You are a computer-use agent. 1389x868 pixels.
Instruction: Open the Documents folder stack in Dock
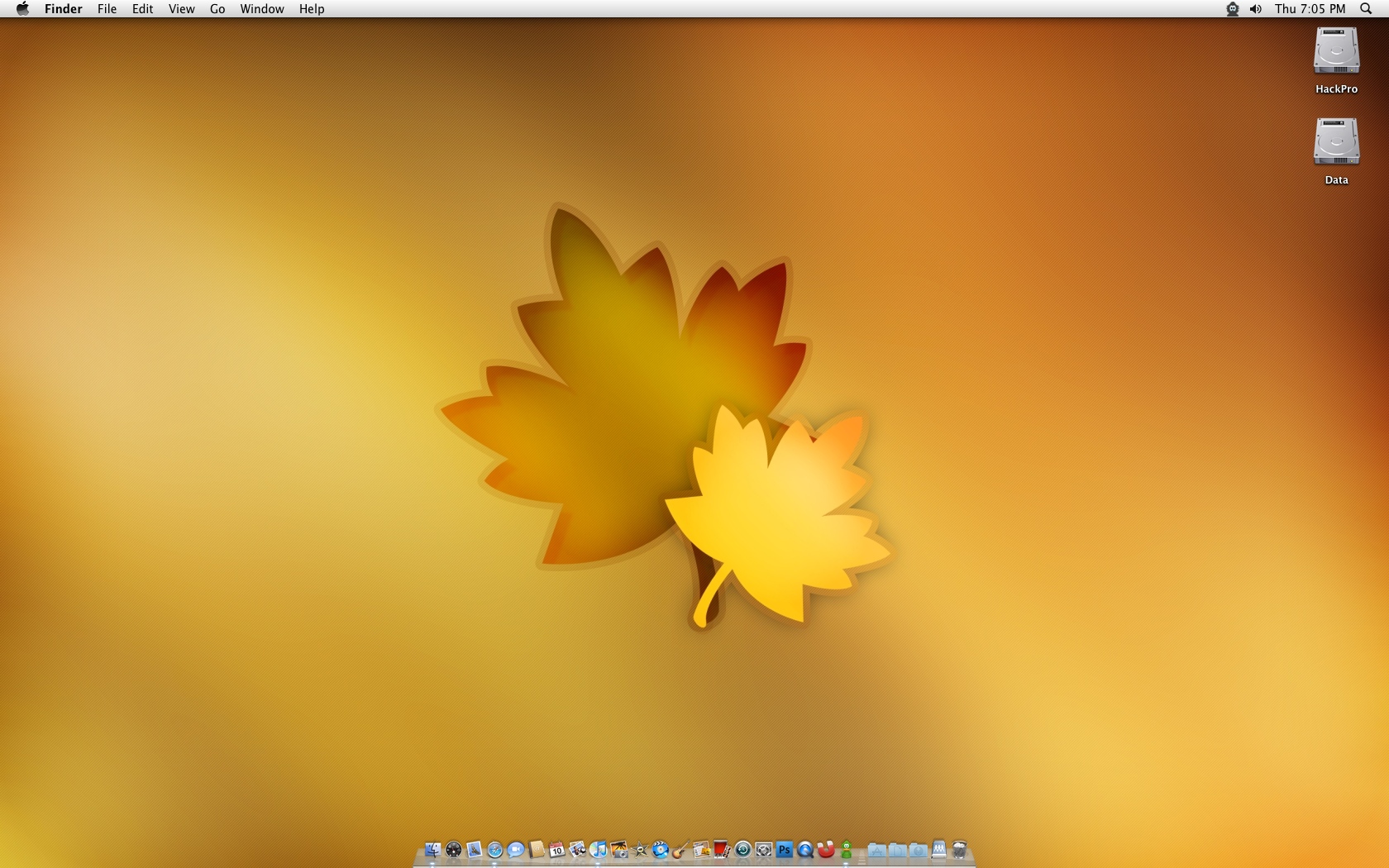point(897,850)
